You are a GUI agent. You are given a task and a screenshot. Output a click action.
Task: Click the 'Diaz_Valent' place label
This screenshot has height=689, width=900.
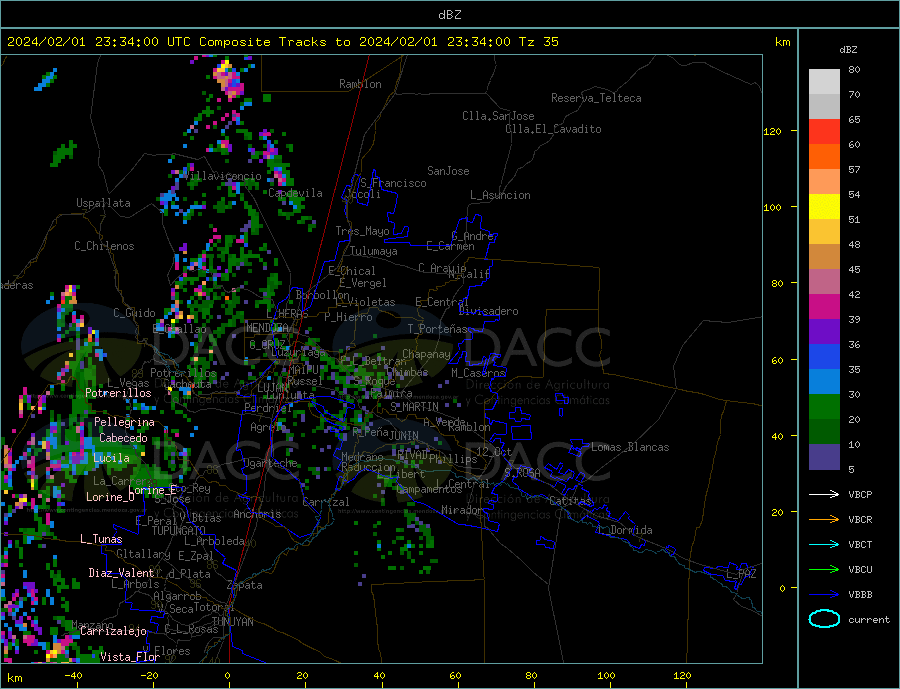[121, 573]
